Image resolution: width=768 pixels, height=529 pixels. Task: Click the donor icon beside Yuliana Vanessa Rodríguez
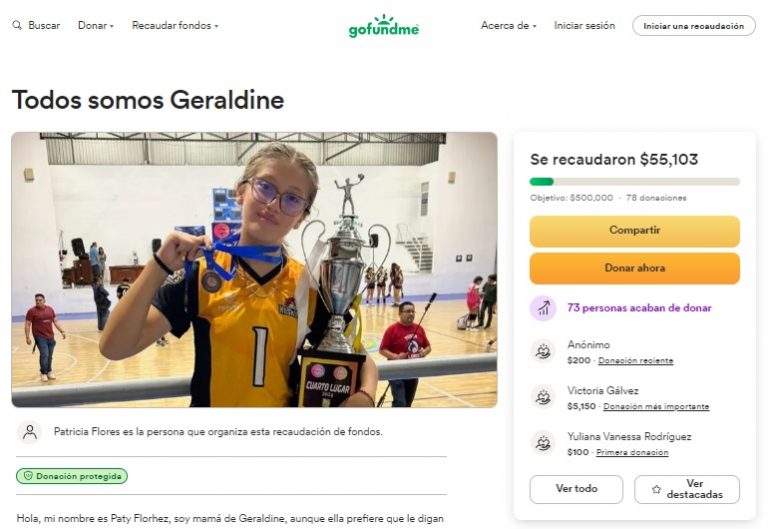[543, 443]
